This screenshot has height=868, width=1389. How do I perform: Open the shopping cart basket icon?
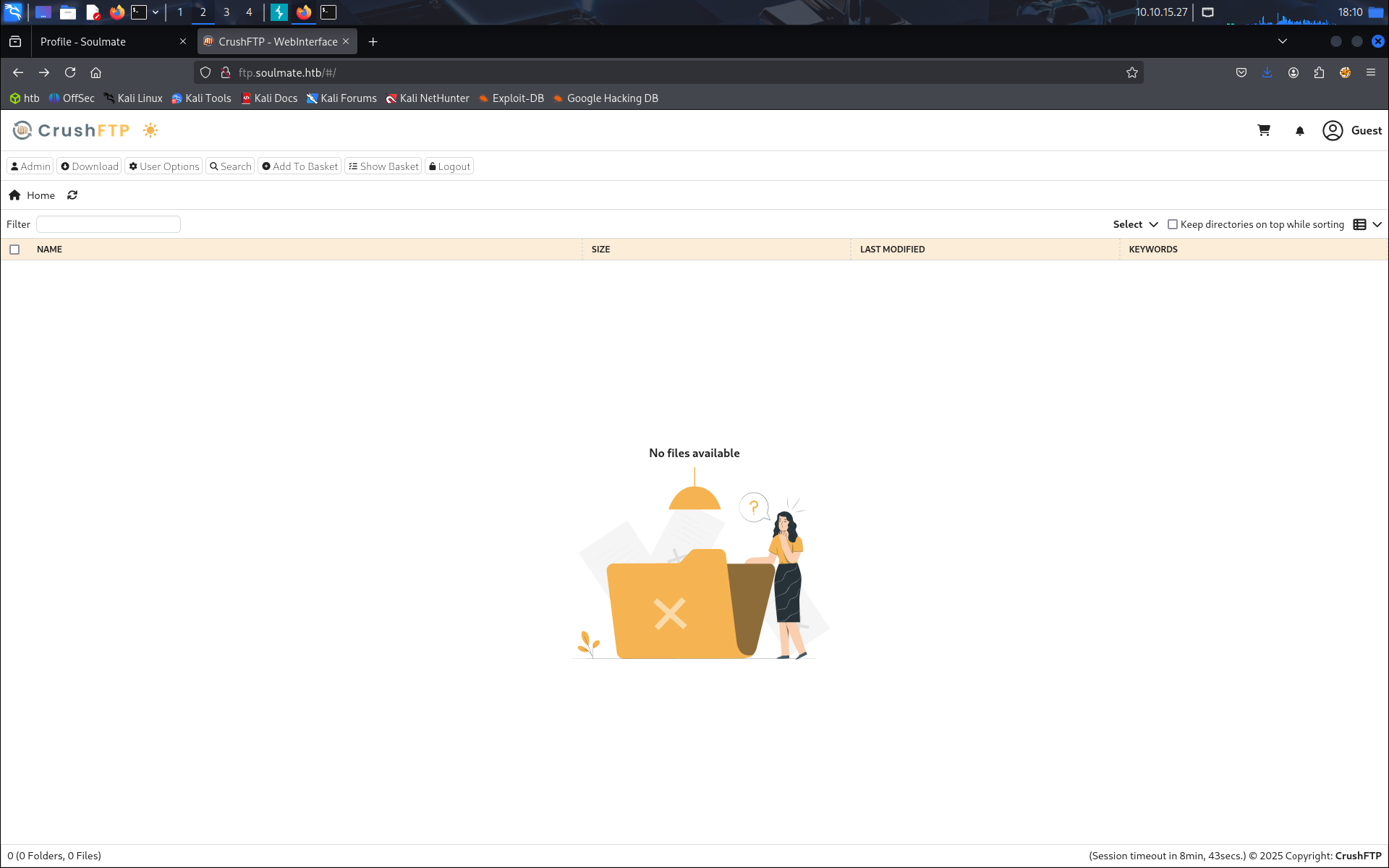[x=1264, y=130]
